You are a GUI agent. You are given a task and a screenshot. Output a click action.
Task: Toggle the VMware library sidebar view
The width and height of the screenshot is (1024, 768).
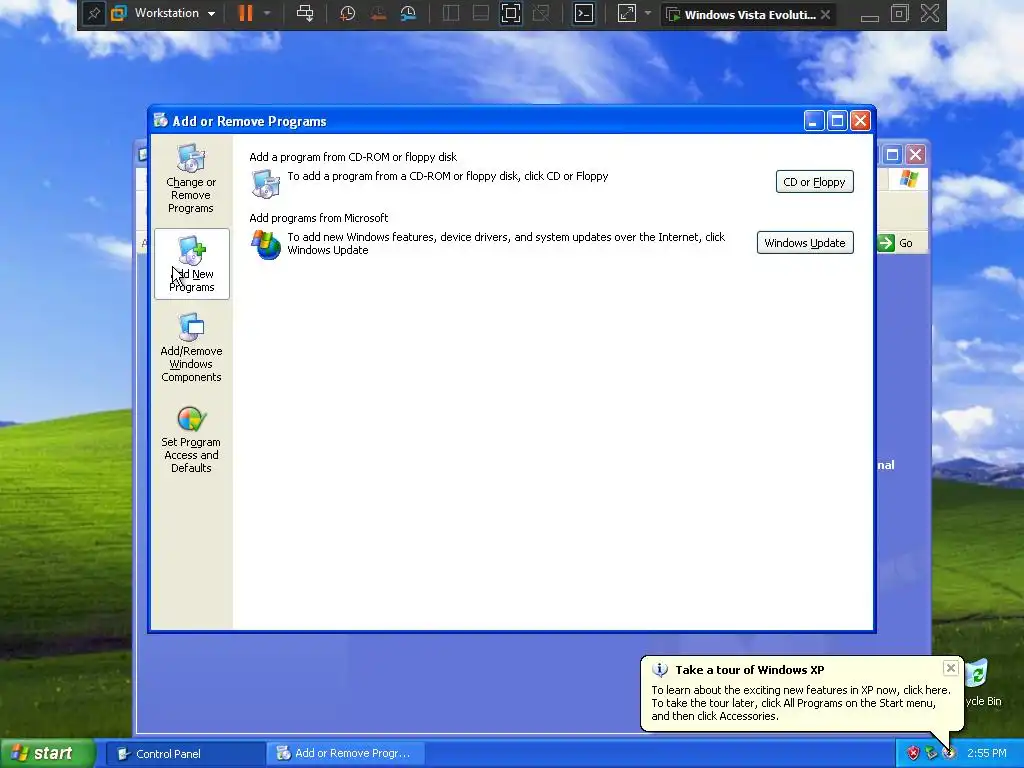tap(451, 13)
